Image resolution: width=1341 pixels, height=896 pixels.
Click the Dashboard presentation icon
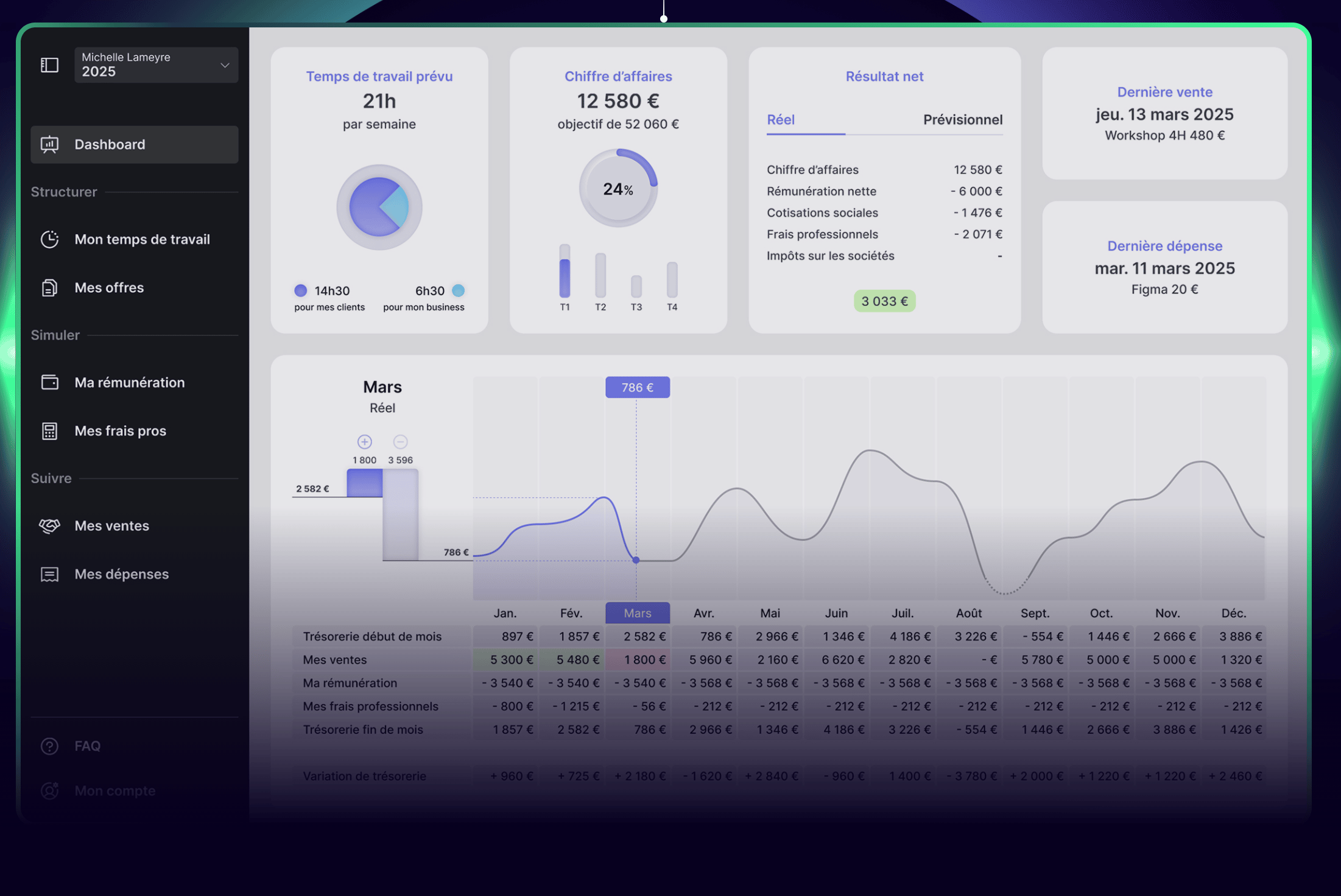[49, 144]
